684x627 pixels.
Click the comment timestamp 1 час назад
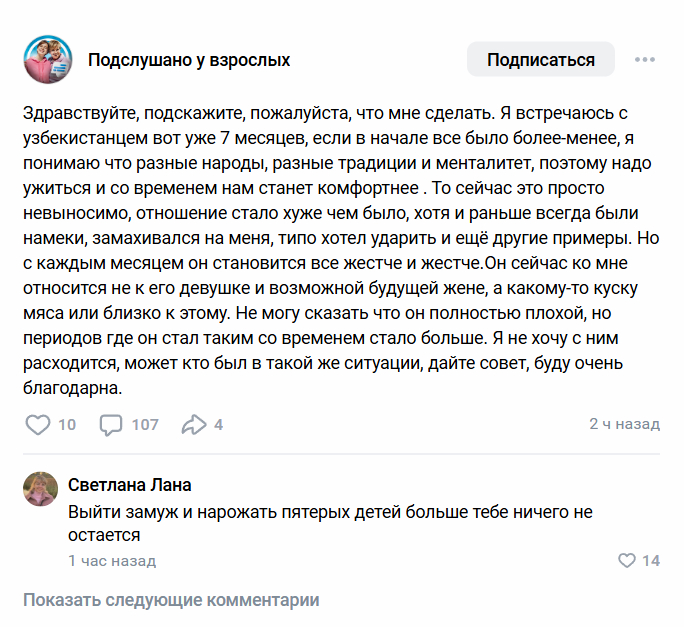112,561
